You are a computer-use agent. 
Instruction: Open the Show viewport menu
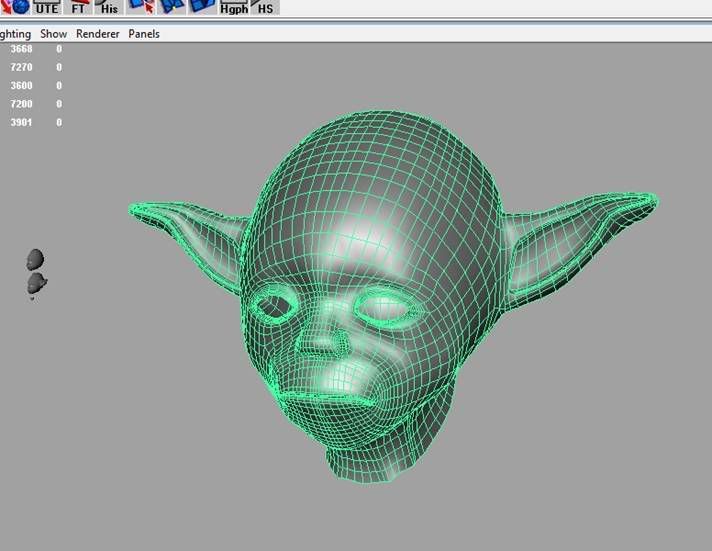click(54, 34)
